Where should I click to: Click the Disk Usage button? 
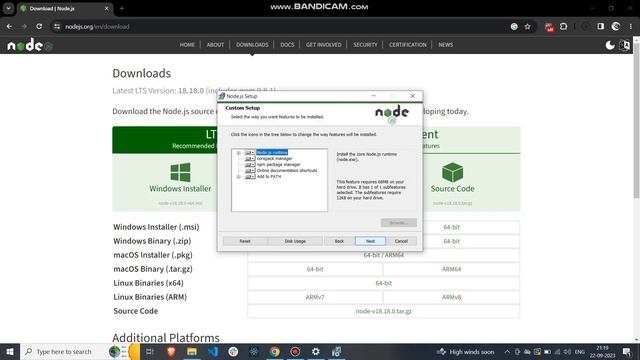coord(295,241)
